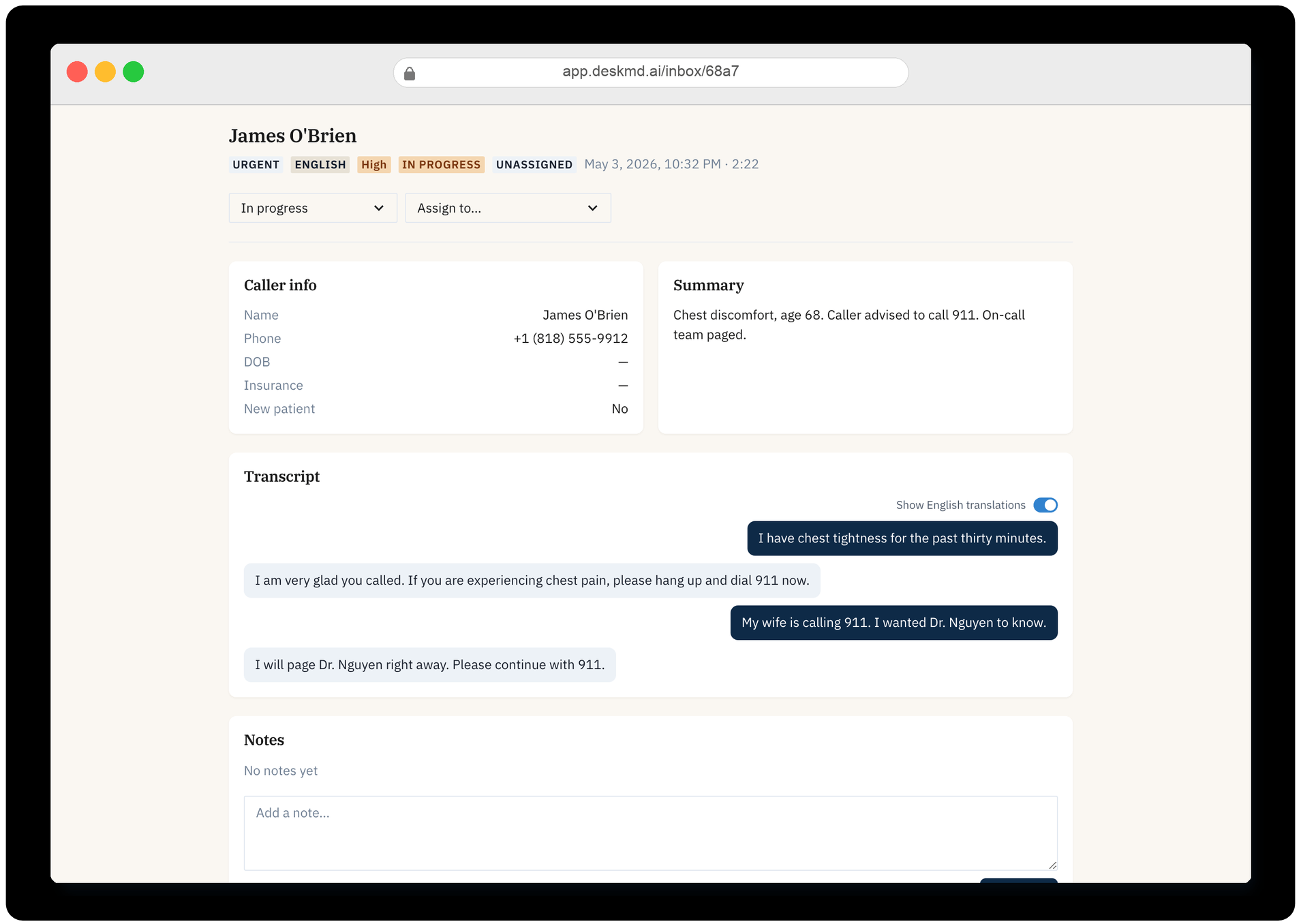Screen dimensions: 1301x924
Task: Click the red close window button
Action: 77,72
